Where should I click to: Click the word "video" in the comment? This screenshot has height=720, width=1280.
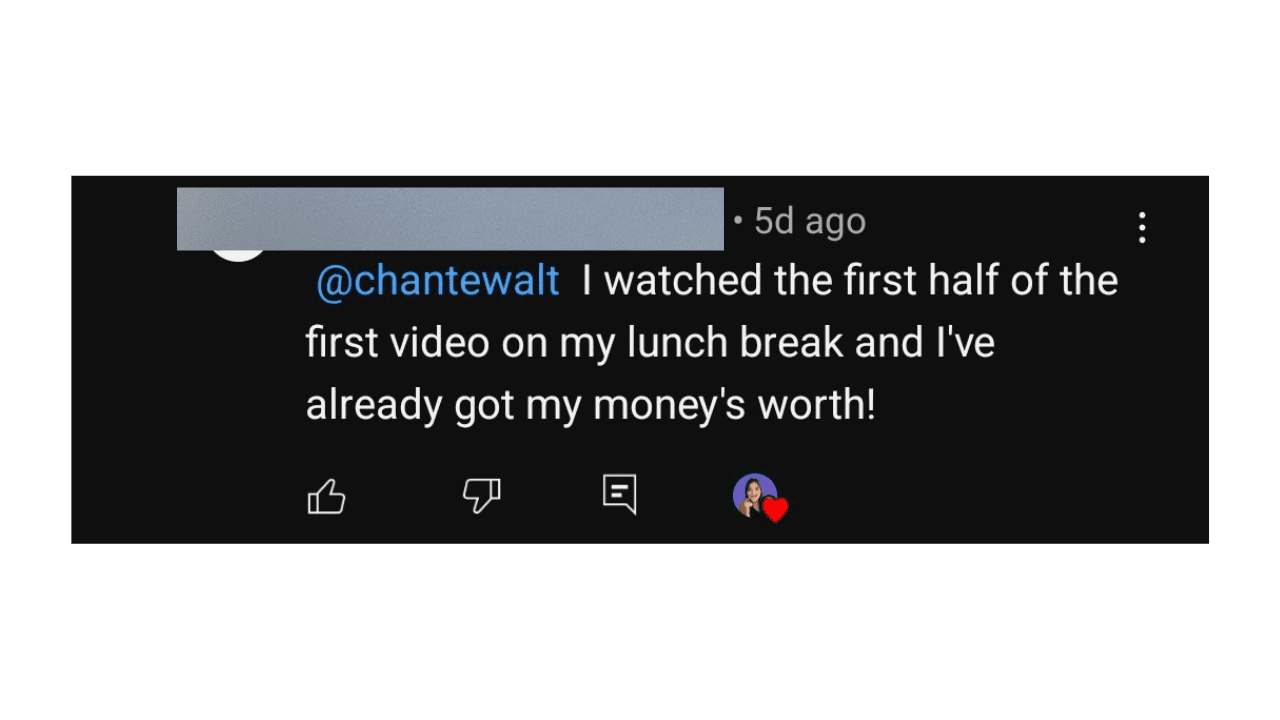tap(438, 343)
